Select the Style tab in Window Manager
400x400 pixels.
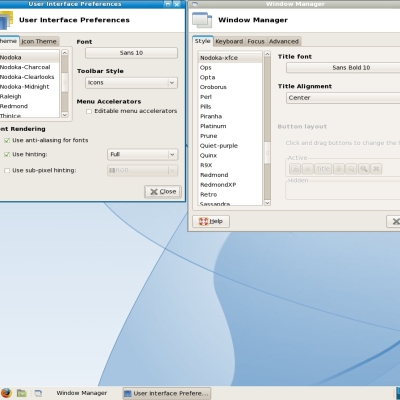tap(203, 41)
